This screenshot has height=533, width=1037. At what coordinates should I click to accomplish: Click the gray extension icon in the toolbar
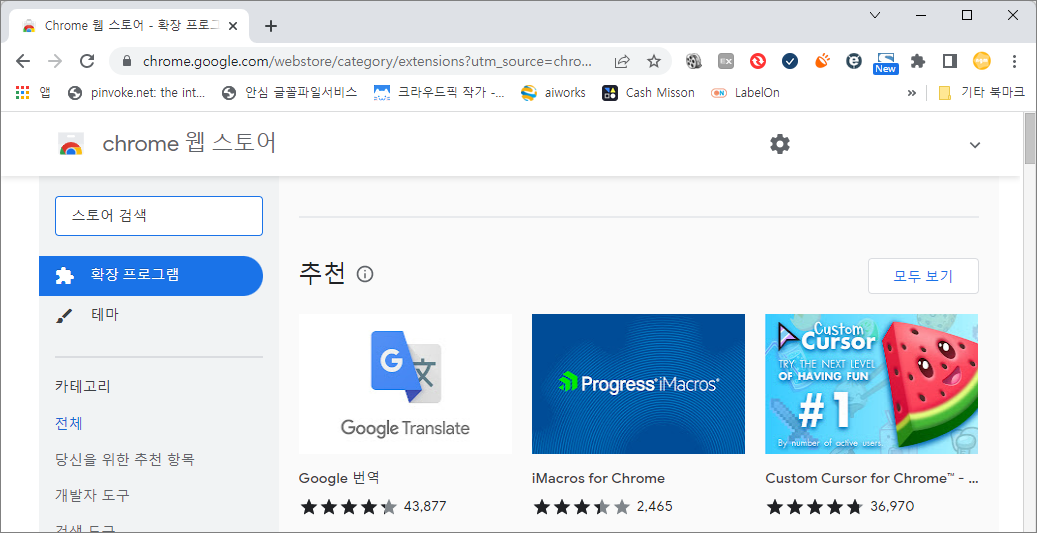[726, 62]
